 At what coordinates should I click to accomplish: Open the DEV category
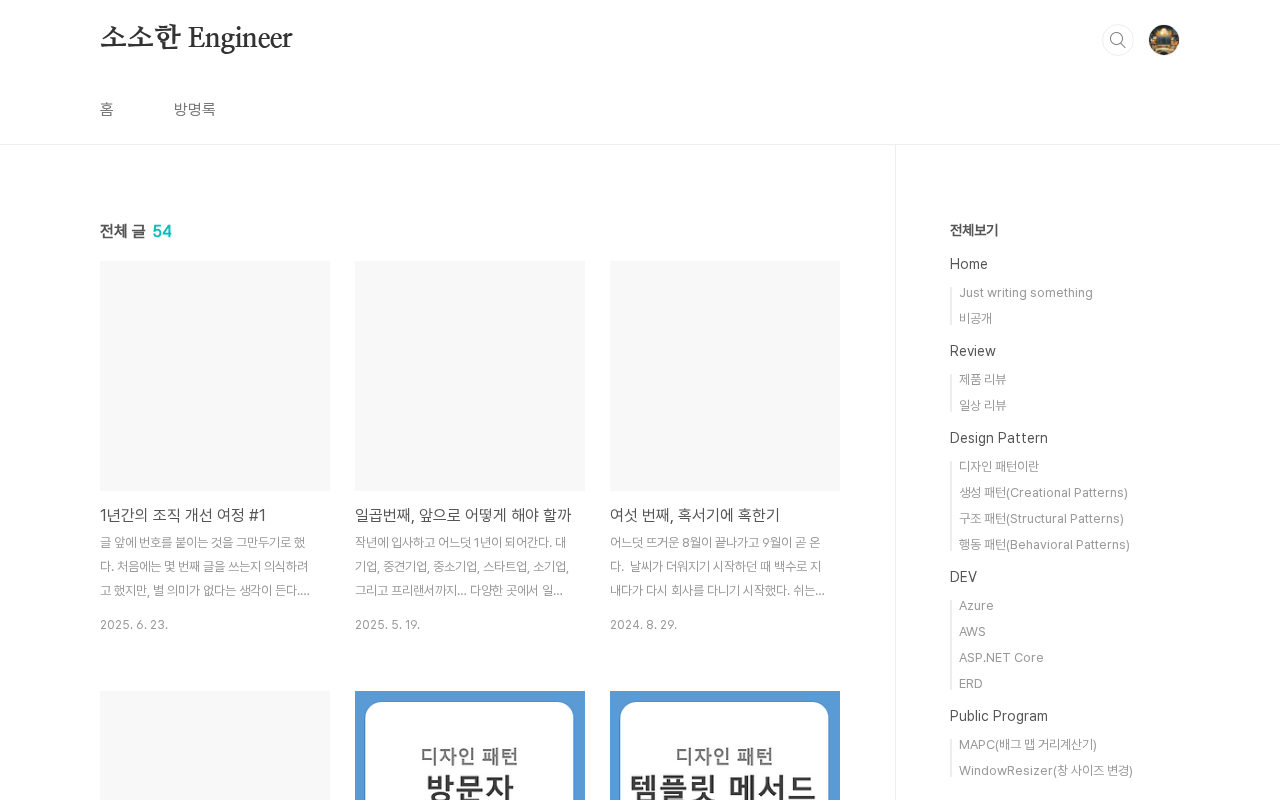pyautogui.click(x=964, y=577)
